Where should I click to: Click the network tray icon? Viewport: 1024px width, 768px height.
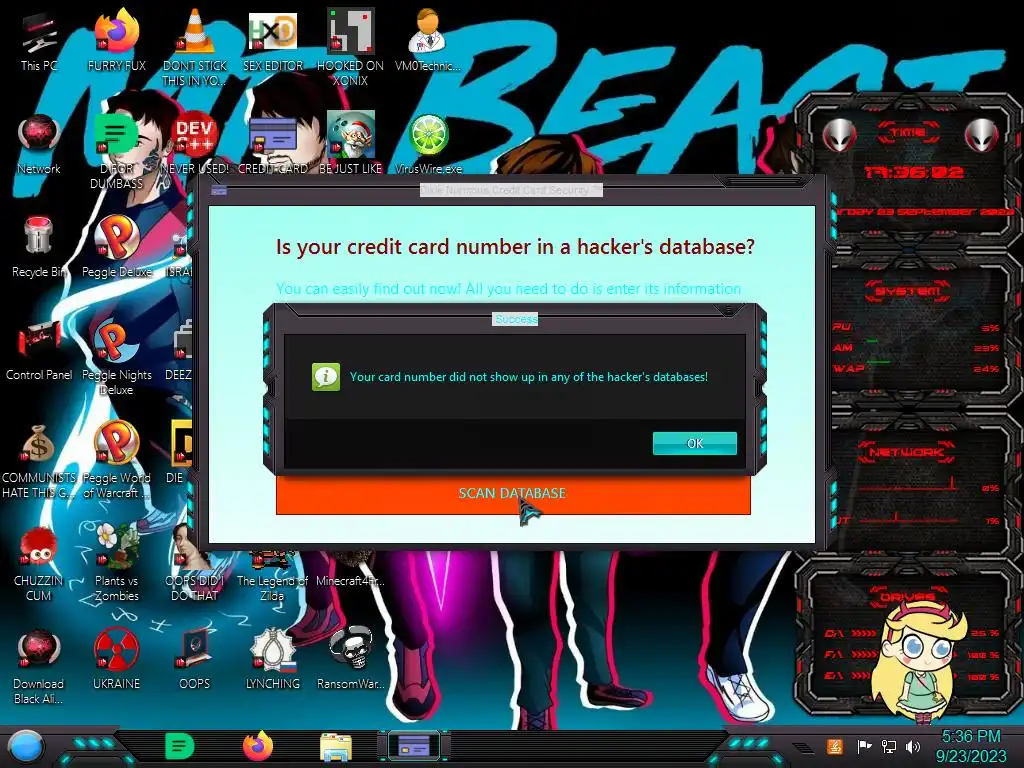[x=889, y=746]
